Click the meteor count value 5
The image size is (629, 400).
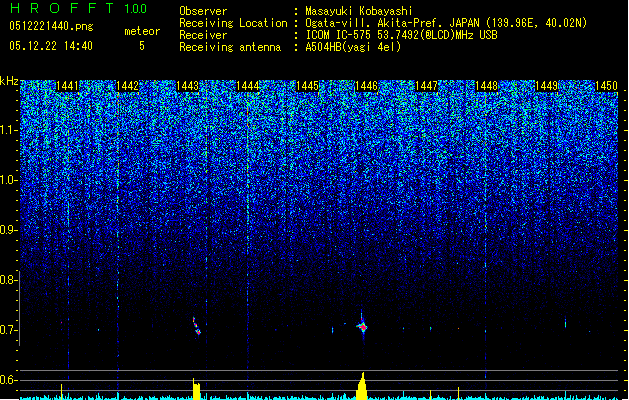(x=142, y=46)
